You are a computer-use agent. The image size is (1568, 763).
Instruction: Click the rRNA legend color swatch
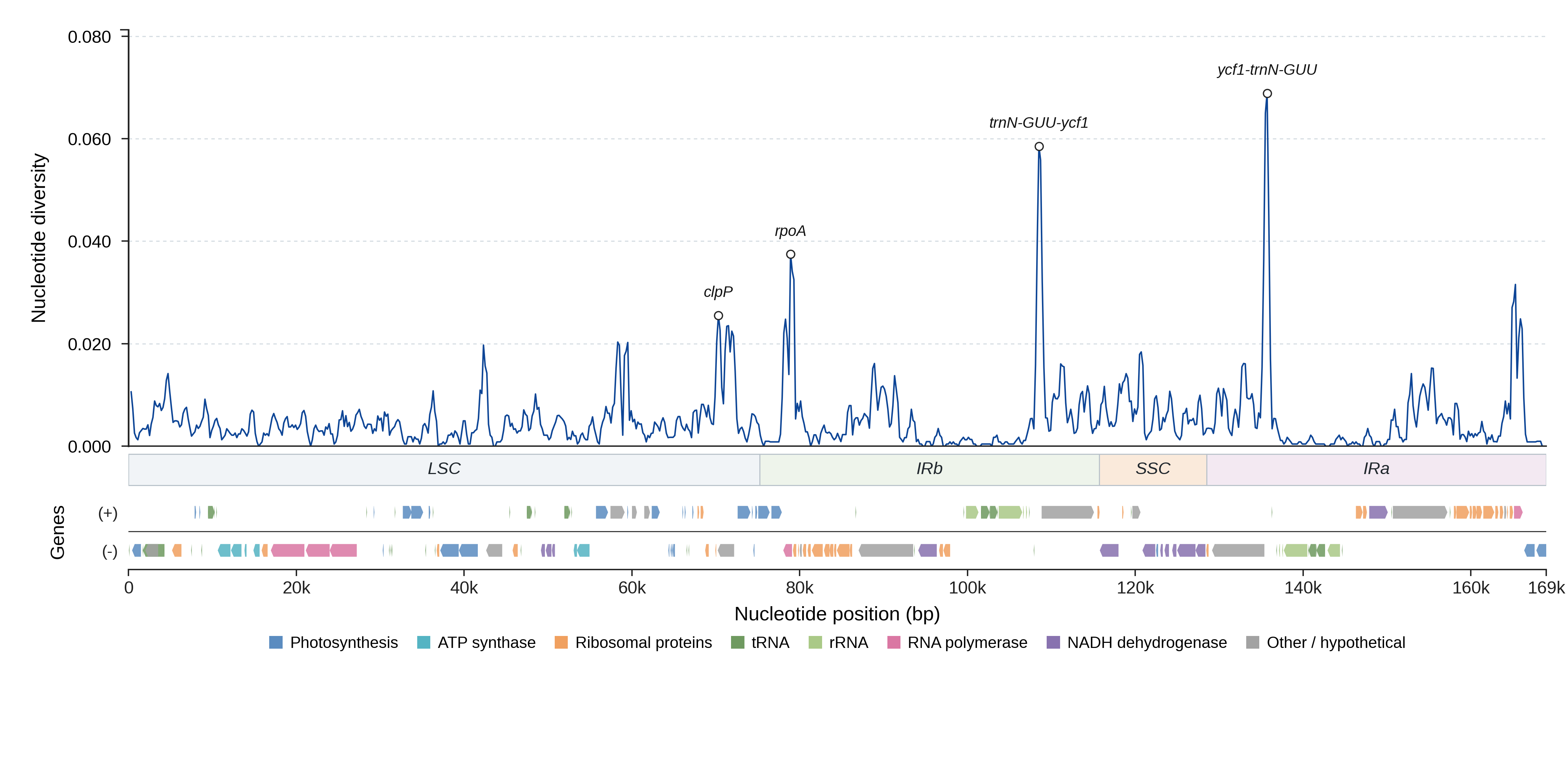[815, 642]
